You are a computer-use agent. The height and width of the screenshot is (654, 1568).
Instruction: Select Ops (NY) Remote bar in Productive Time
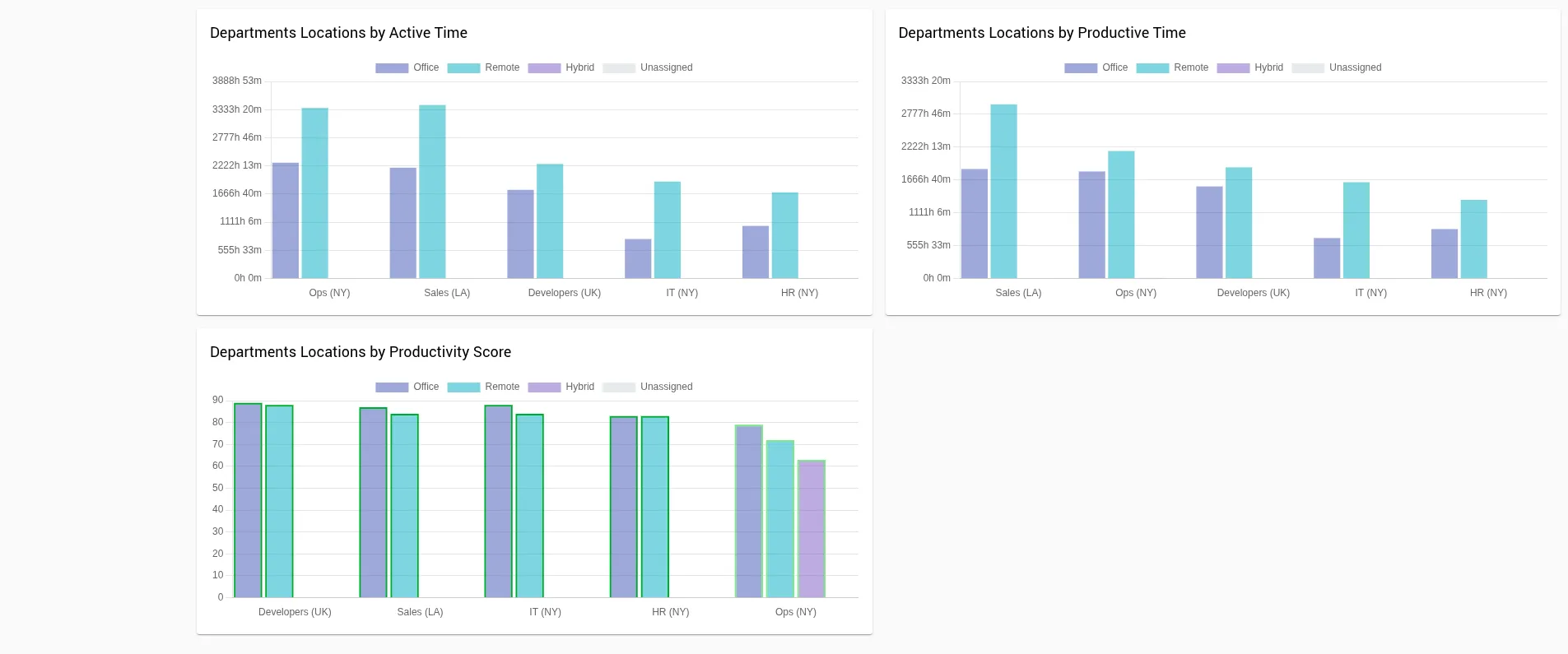tap(1121, 215)
